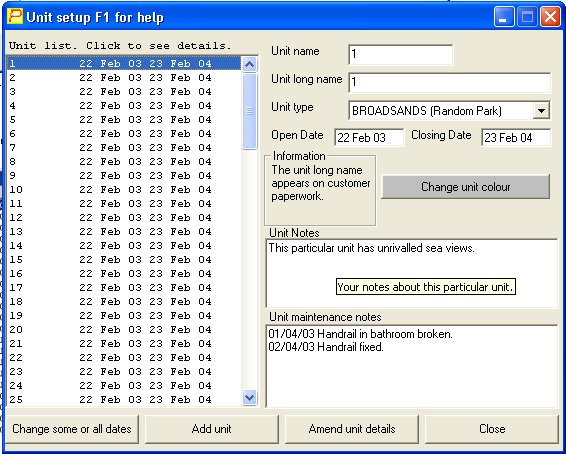Minimize the Unit setup window

[x=504, y=17]
